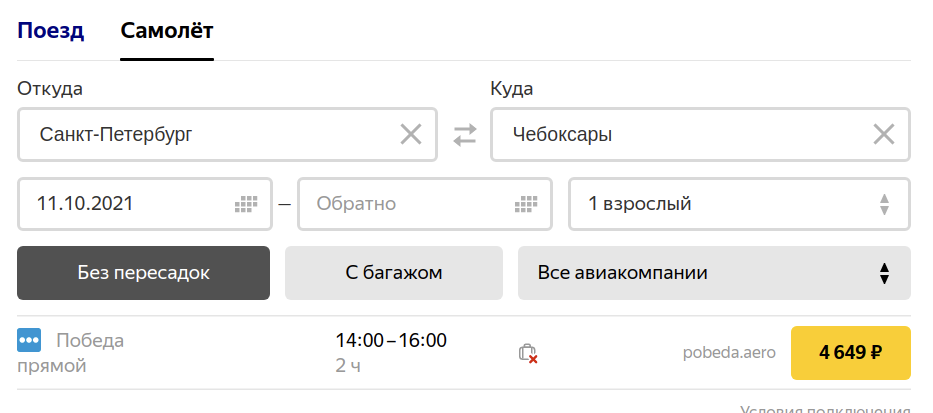The width and height of the screenshot is (933, 413).
Task: Expand the Все авиакомпании dropdown
Action: 714,273
